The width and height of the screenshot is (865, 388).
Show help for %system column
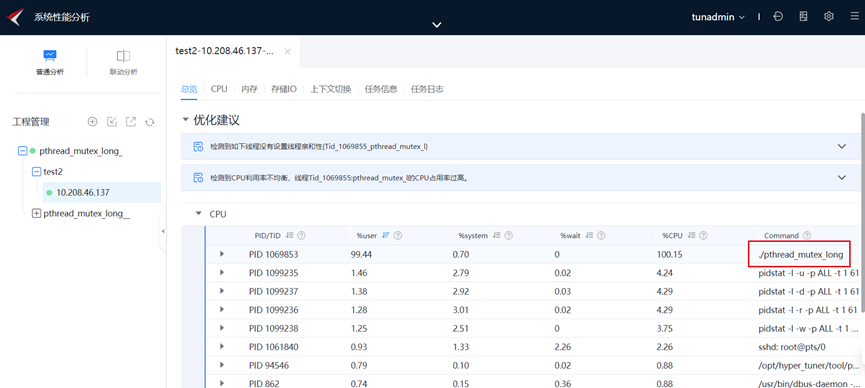click(509, 236)
